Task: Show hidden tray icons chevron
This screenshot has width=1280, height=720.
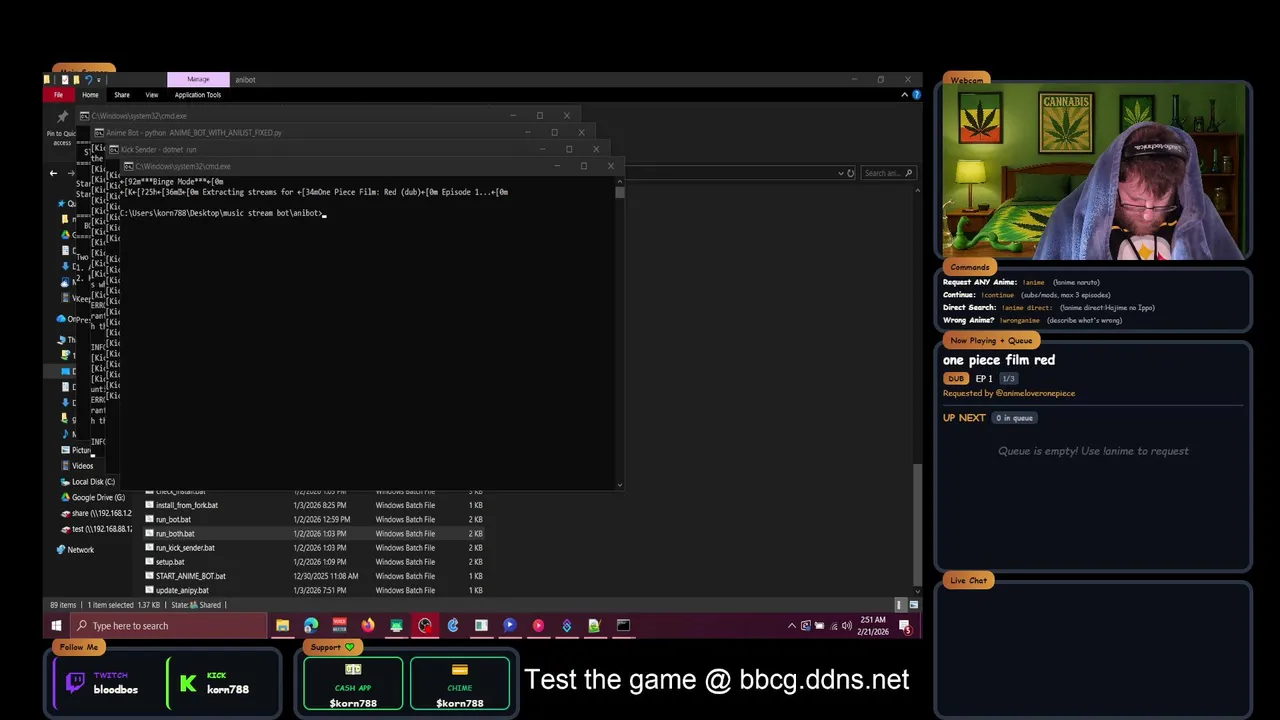Action: coord(792,626)
